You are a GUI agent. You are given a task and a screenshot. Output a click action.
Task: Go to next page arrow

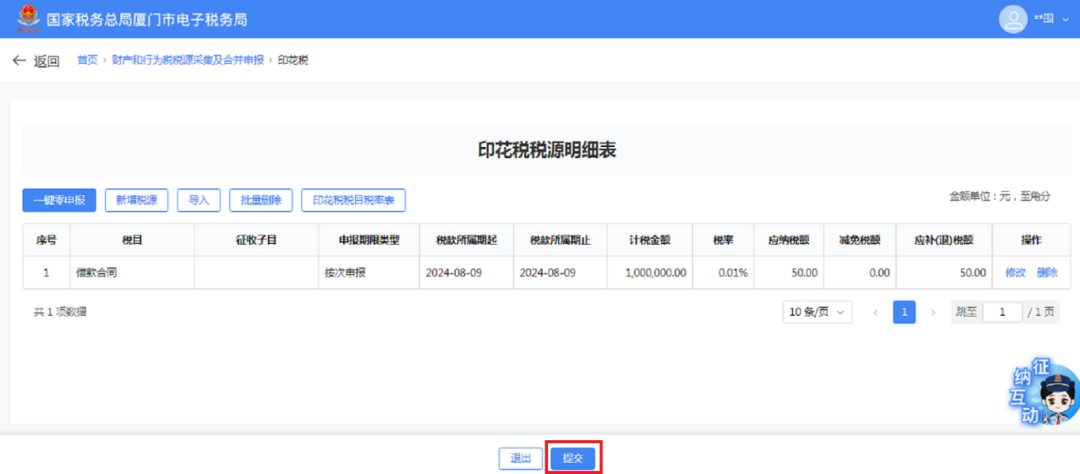click(933, 312)
